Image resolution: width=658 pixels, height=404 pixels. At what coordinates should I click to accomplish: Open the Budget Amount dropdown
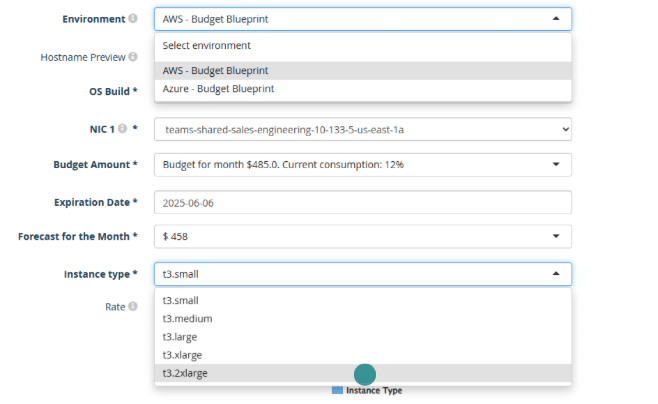tap(363, 164)
